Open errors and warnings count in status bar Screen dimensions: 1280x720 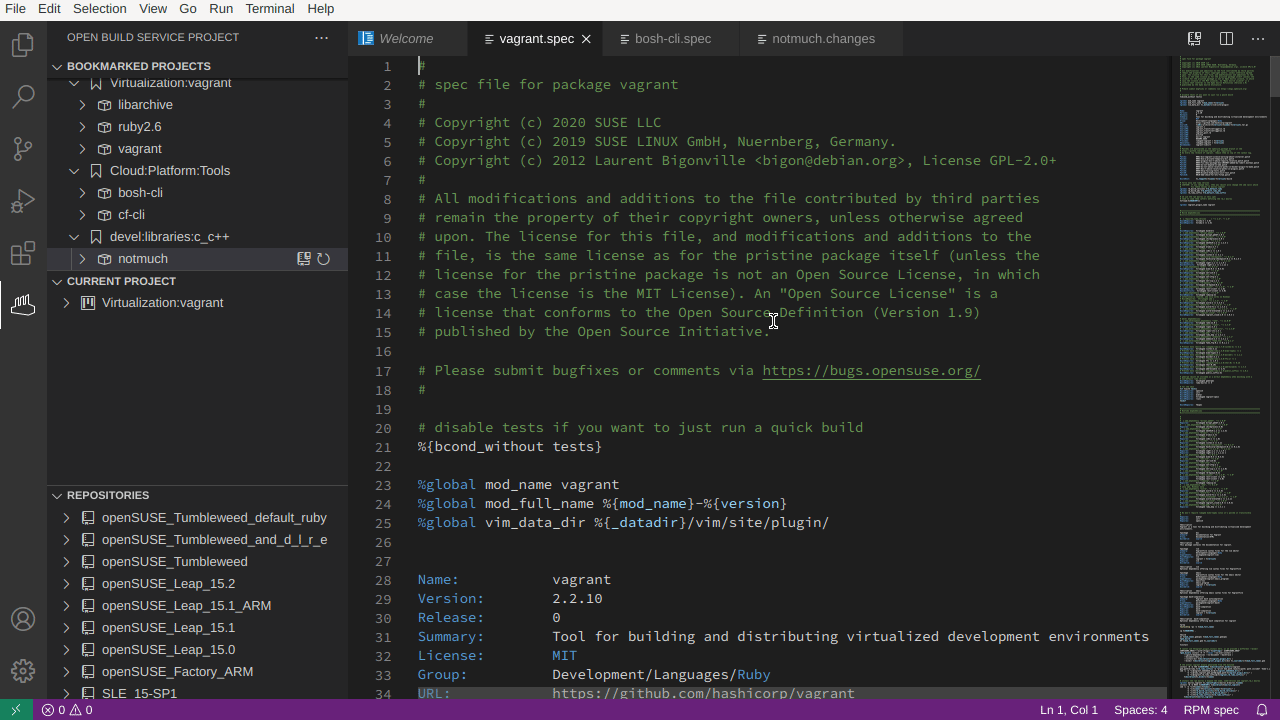(x=67, y=710)
